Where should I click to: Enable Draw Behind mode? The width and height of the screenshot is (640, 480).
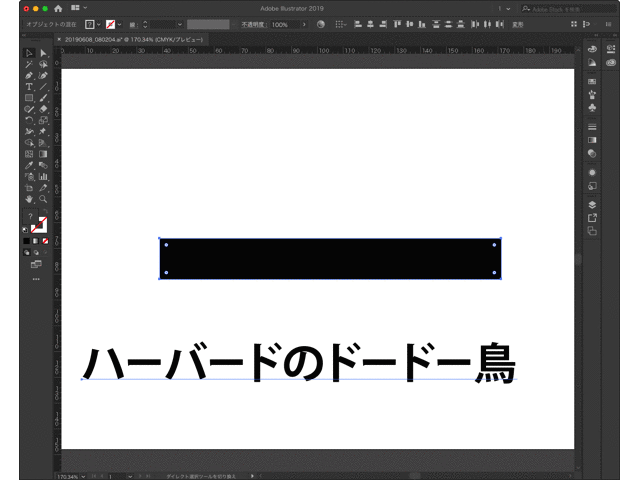point(36,253)
